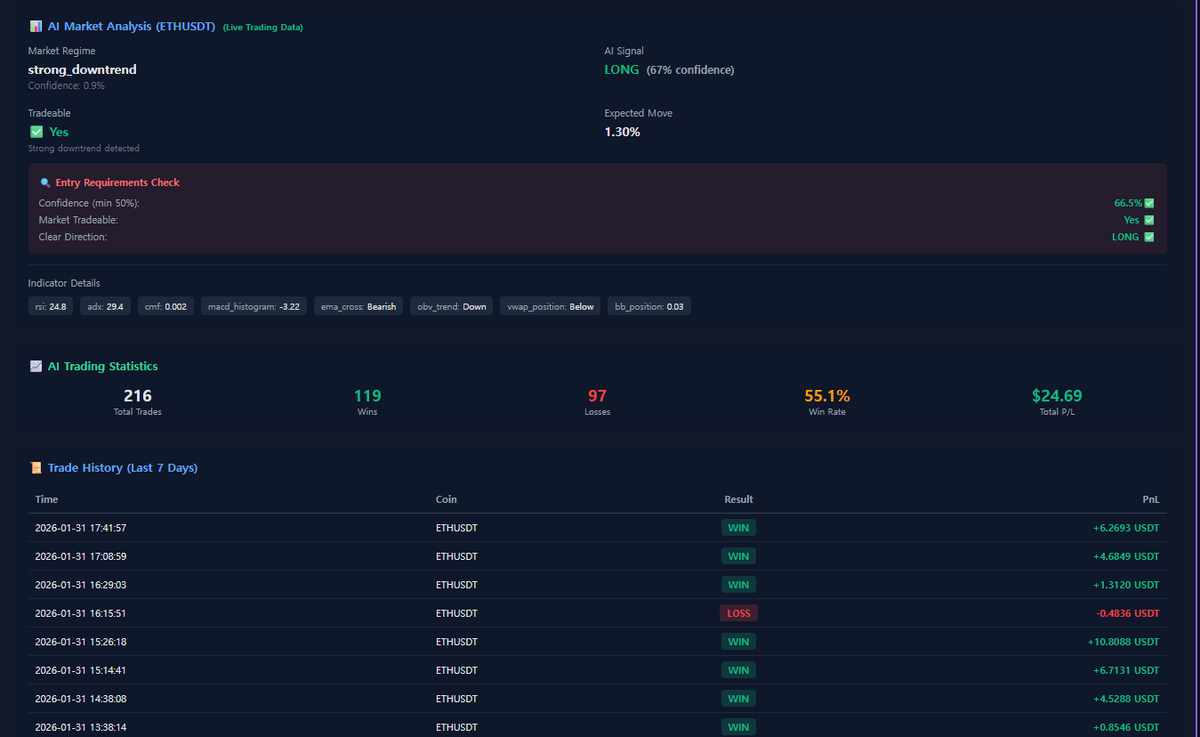Select the 2026-01-31 17:08:59 trade time
Viewport: 1200px width, 737px height.
(x=80, y=556)
